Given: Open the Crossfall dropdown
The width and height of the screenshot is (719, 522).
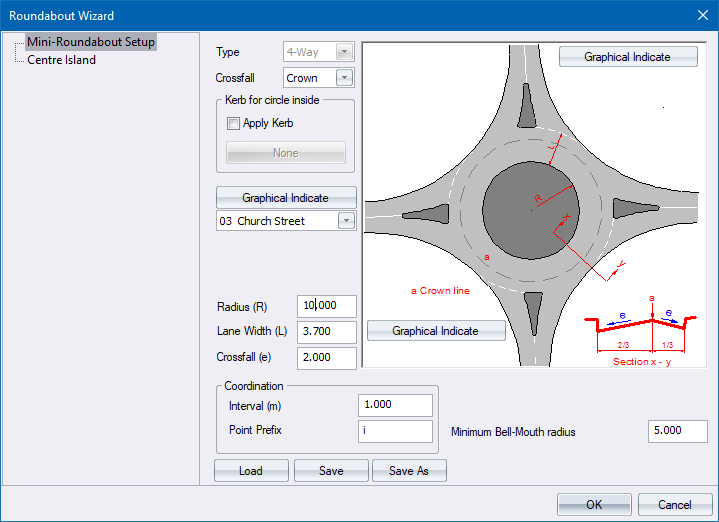Looking at the screenshot, I should click(x=345, y=78).
